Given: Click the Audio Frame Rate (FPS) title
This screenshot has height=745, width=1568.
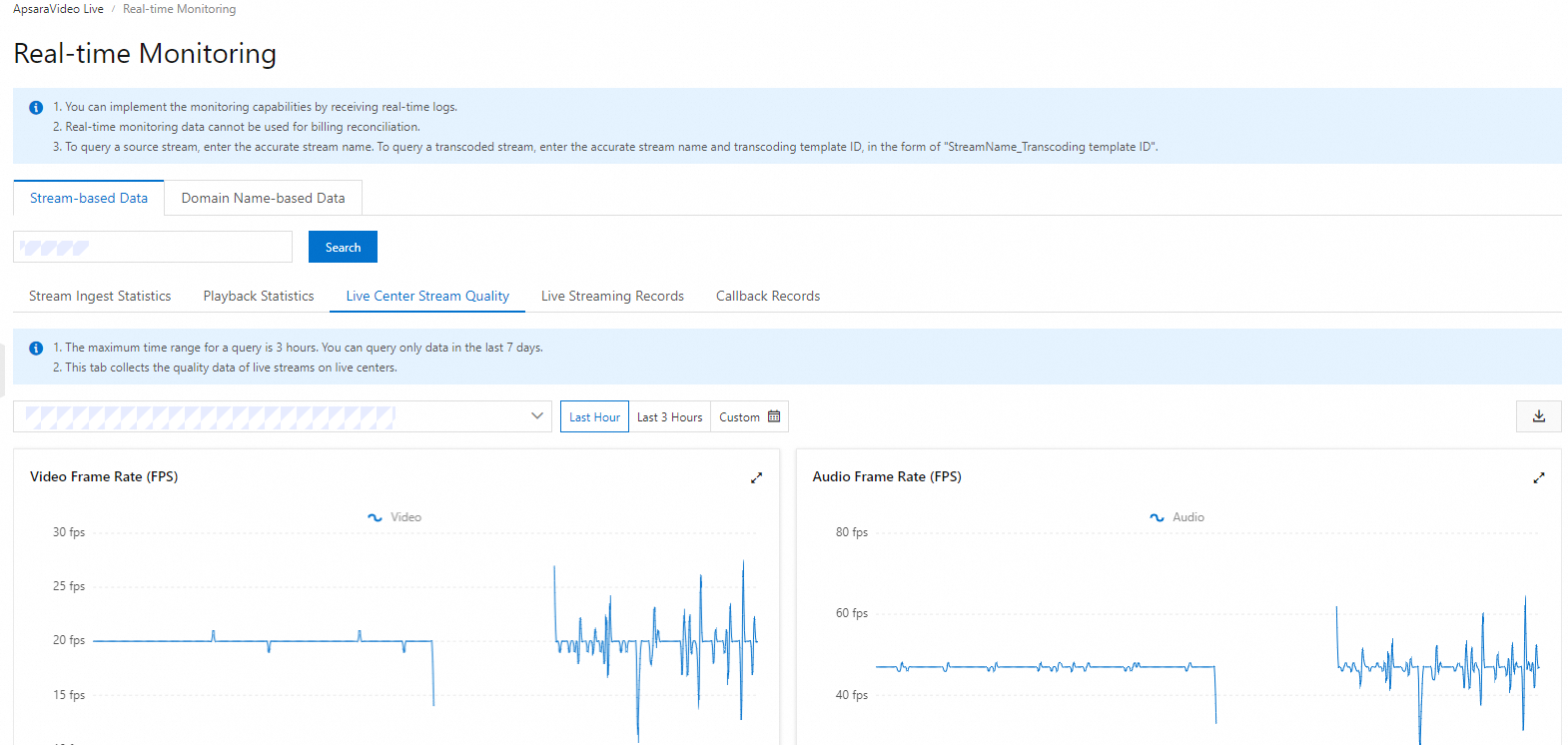Looking at the screenshot, I should coord(887,476).
